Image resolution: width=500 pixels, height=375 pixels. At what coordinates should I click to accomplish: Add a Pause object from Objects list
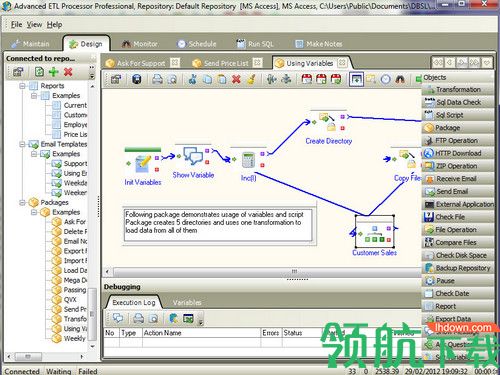[x=458, y=281]
